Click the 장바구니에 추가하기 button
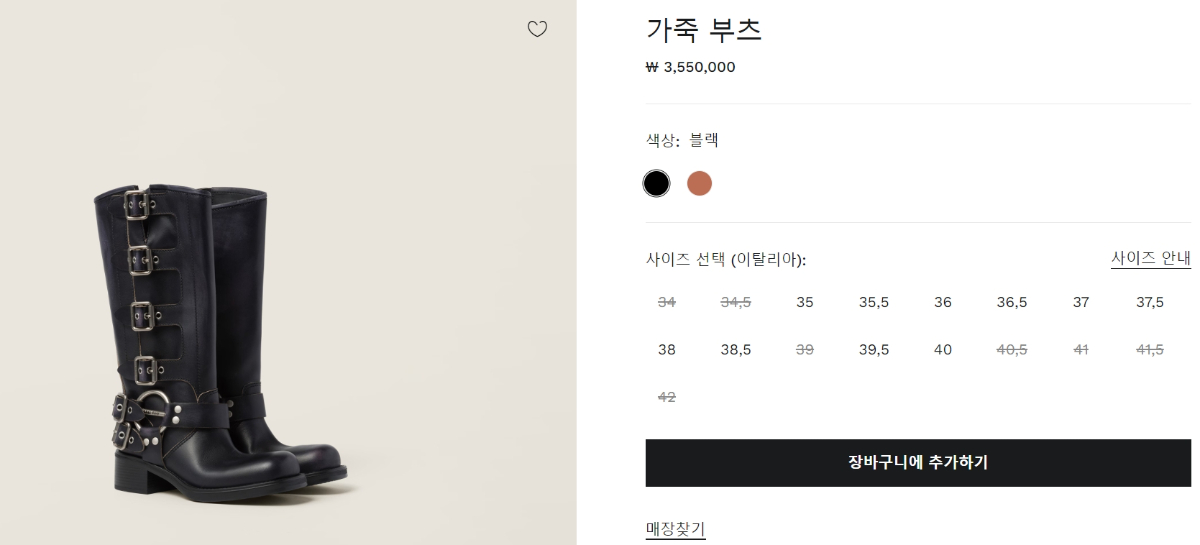Screen dimensions: 1200x545 pos(918,463)
